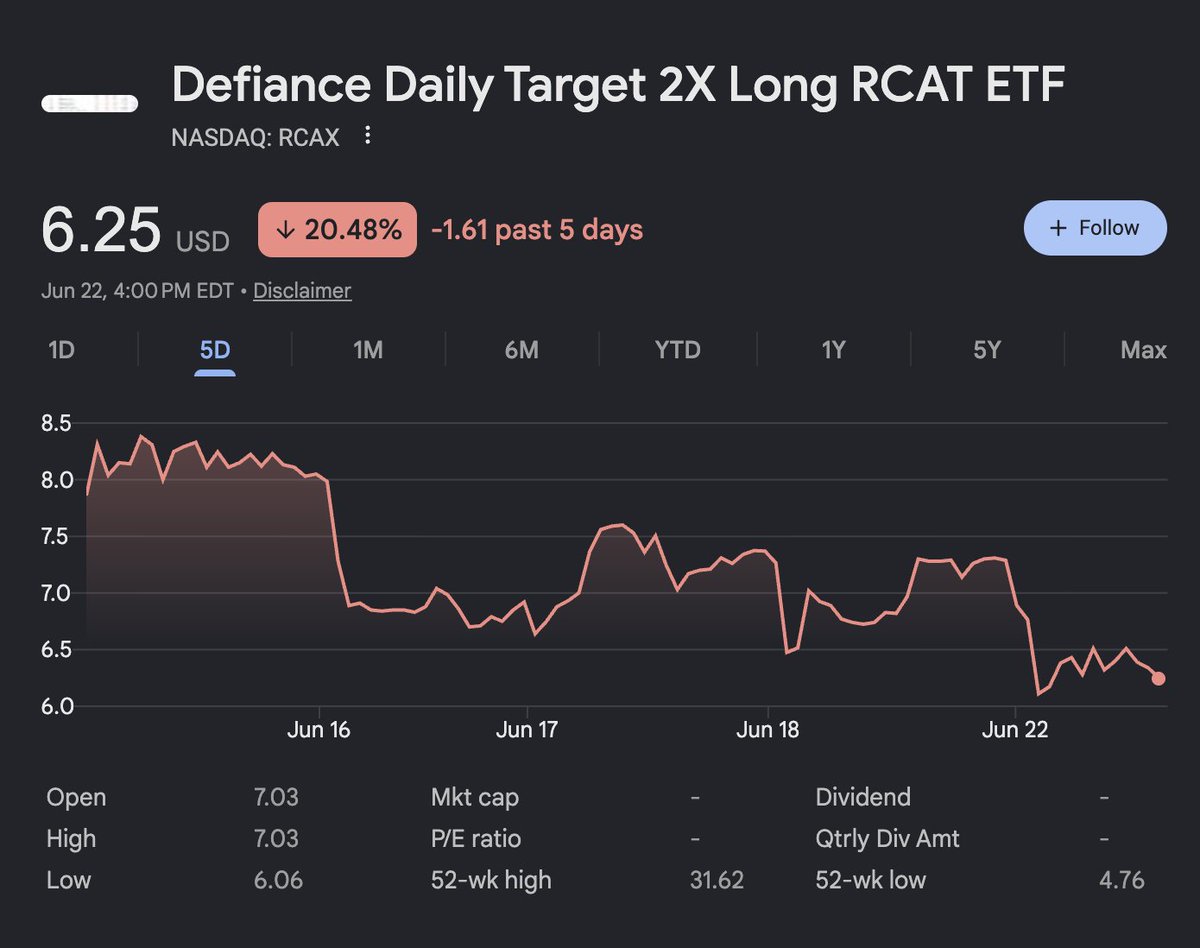This screenshot has width=1200, height=948.
Task: Click the Jun 16 date label on chart axis
Action: point(318,730)
